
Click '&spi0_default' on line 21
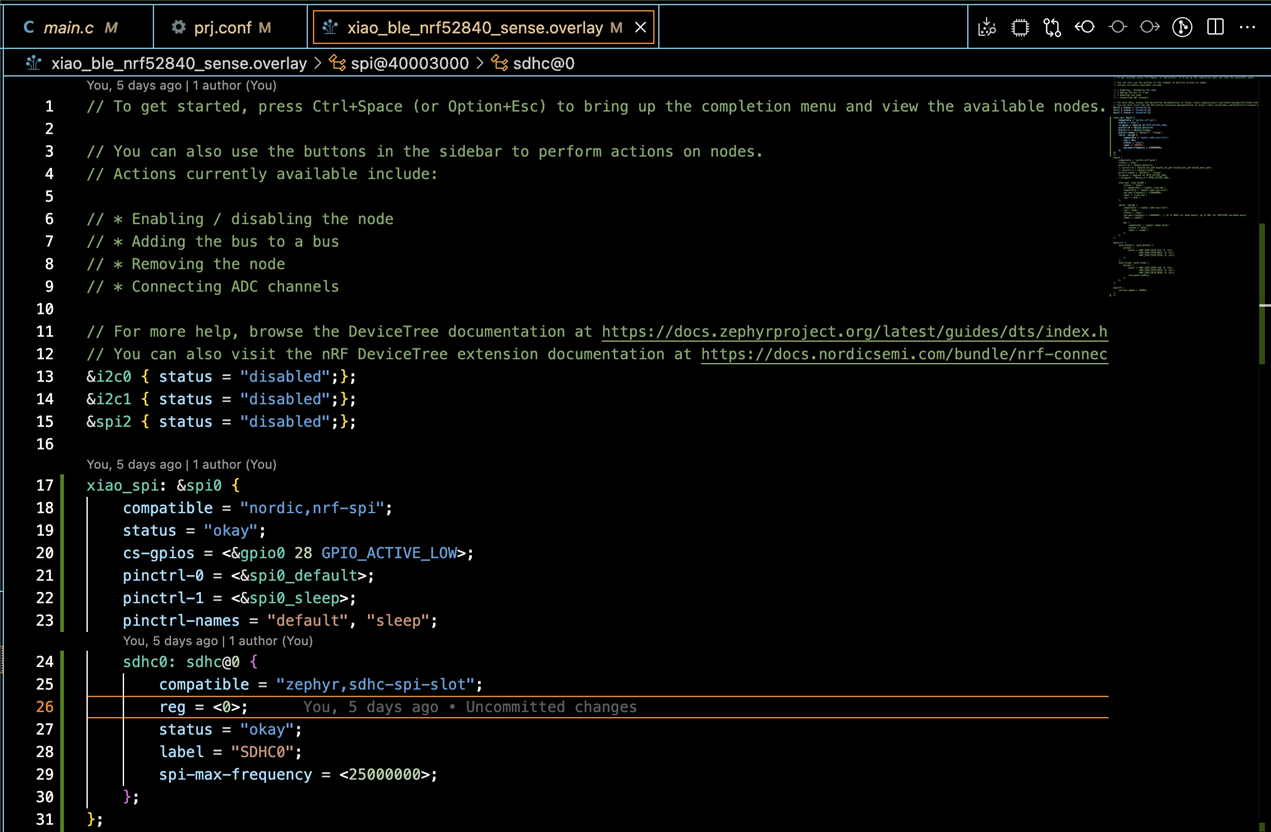point(298,575)
